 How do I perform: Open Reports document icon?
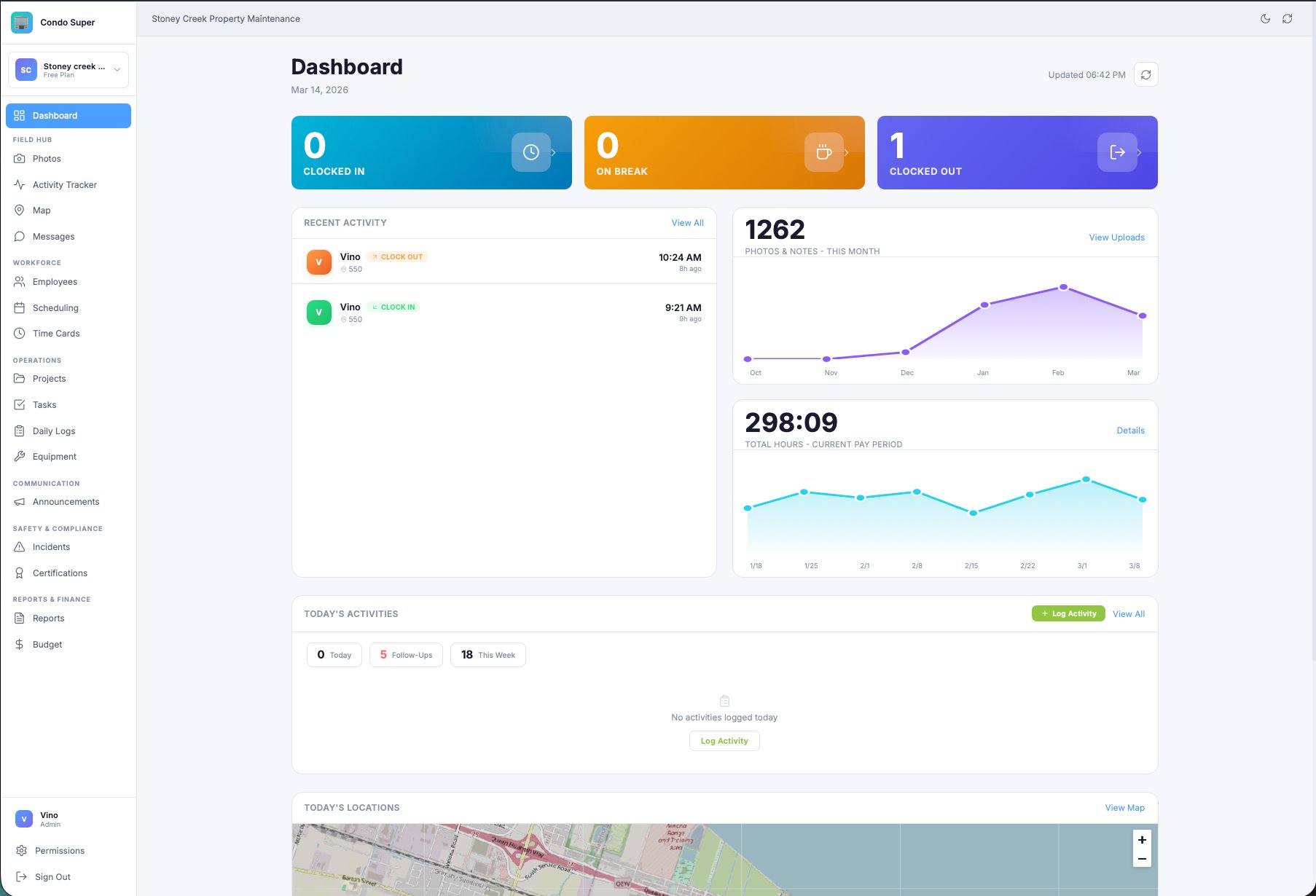(x=20, y=618)
